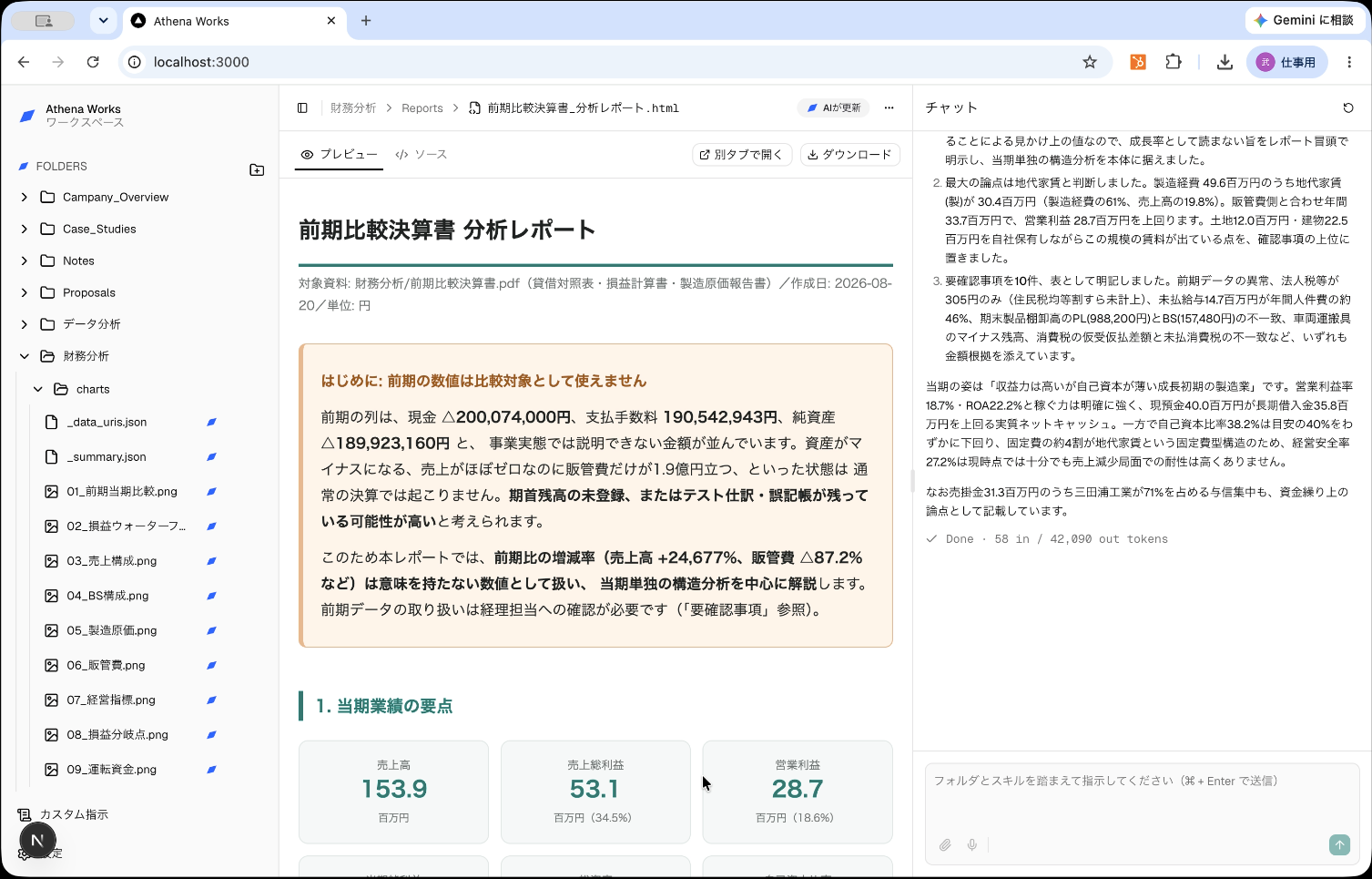This screenshot has height=879, width=1372.
Task: Click the 売上高 153.9 card
Action: (393, 792)
